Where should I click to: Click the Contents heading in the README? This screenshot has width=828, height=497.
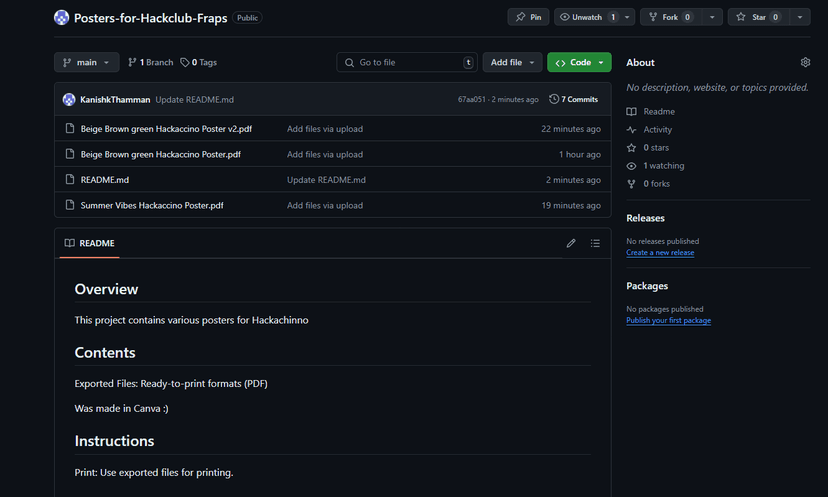pyautogui.click(x=105, y=353)
